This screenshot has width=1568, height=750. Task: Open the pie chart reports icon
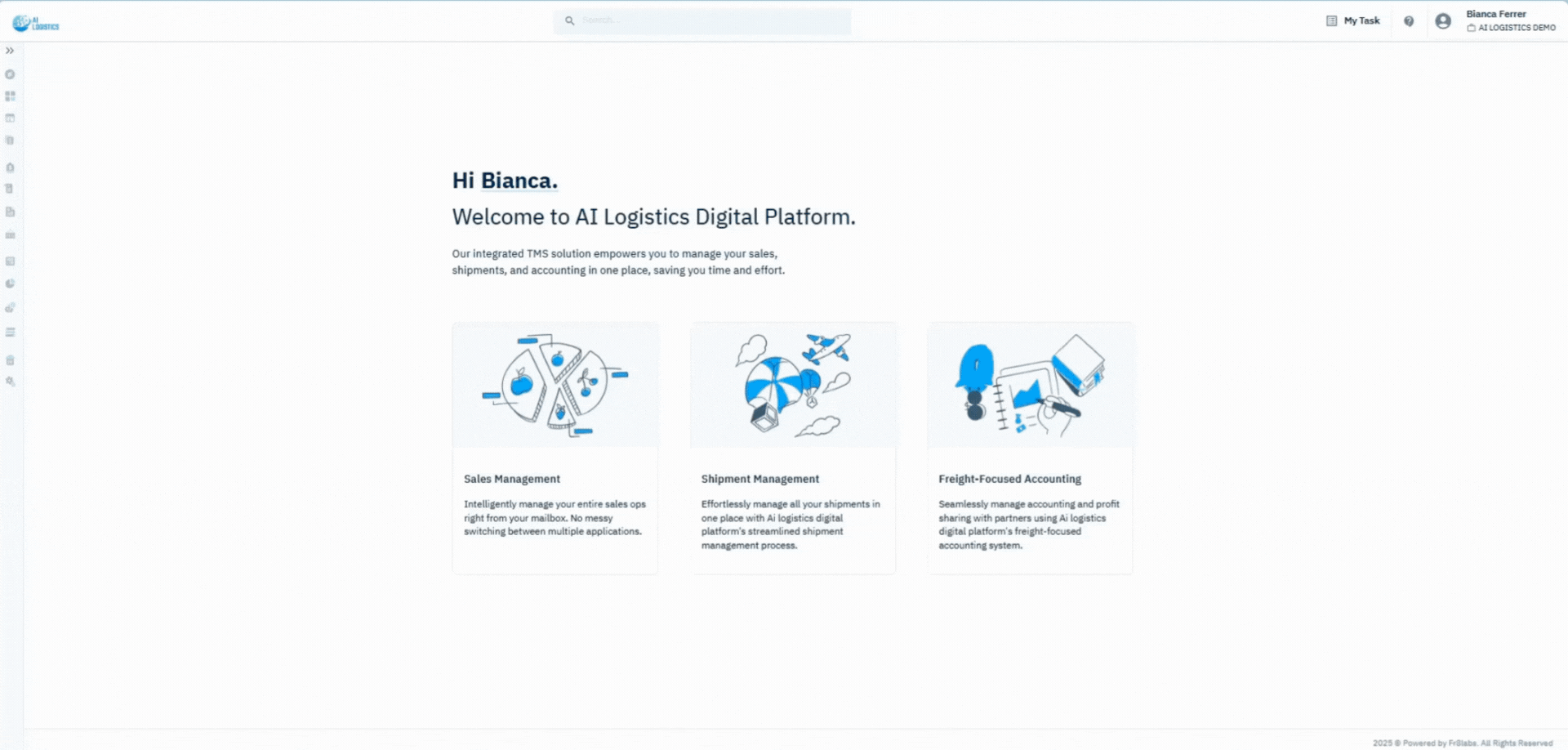click(x=10, y=283)
